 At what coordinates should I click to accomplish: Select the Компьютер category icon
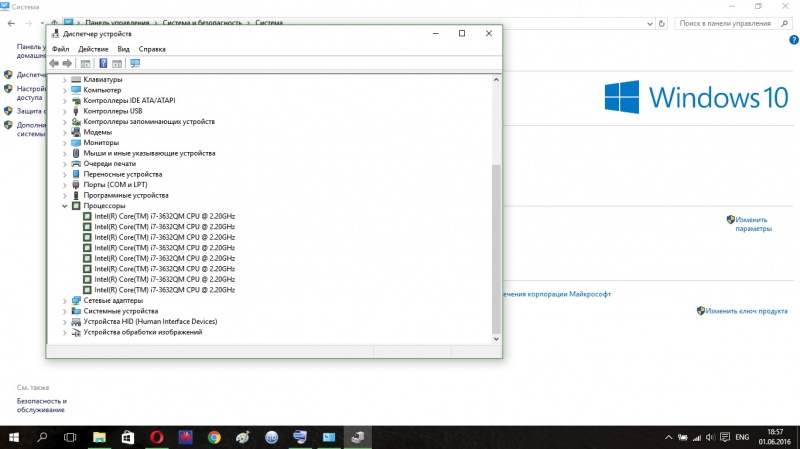tap(76, 90)
